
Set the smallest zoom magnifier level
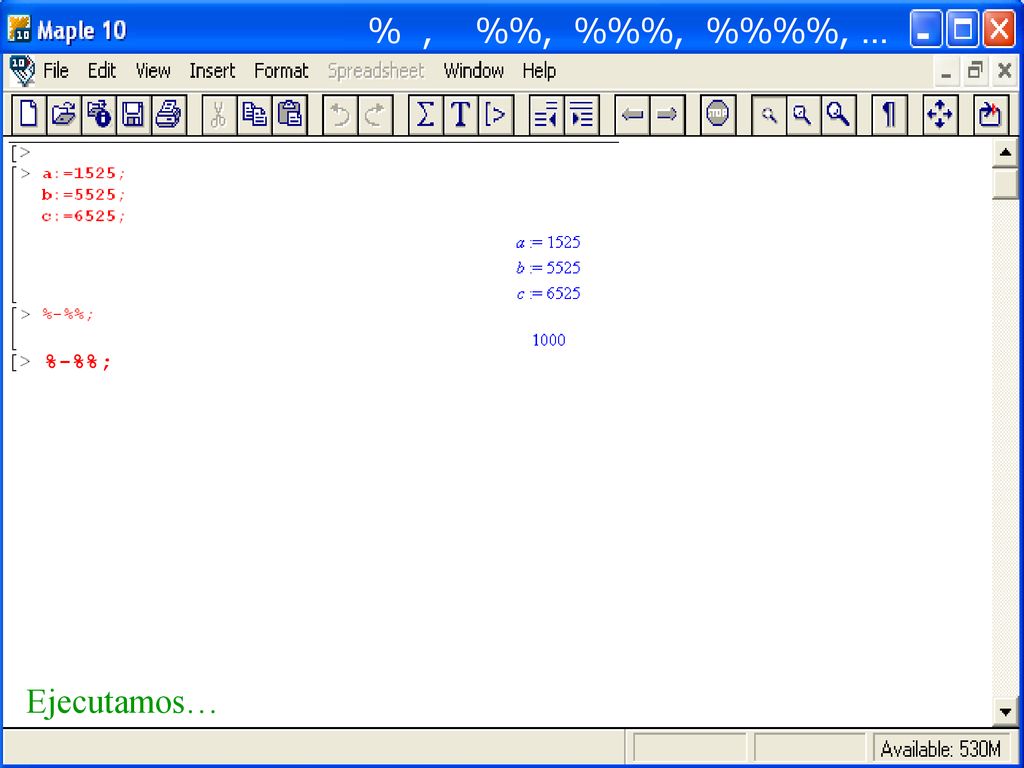tap(769, 115)
